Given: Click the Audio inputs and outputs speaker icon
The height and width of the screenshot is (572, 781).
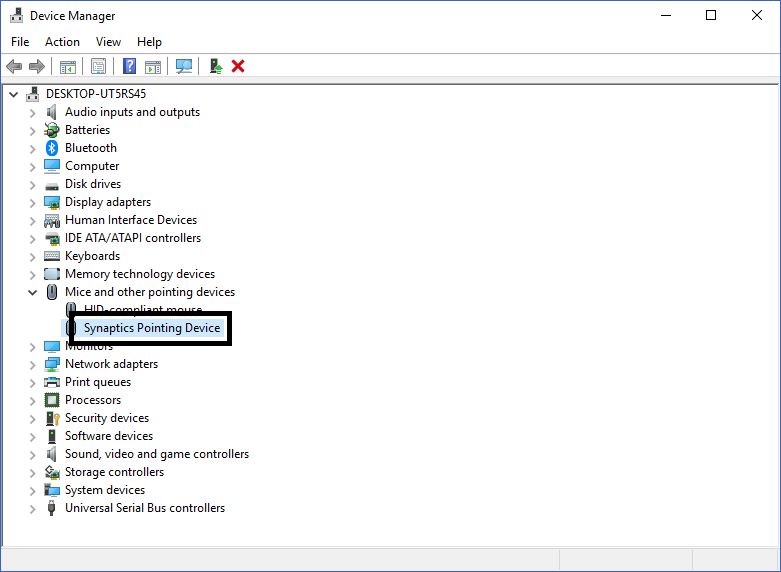Looking at the screenshot, I should click(51, 112).
